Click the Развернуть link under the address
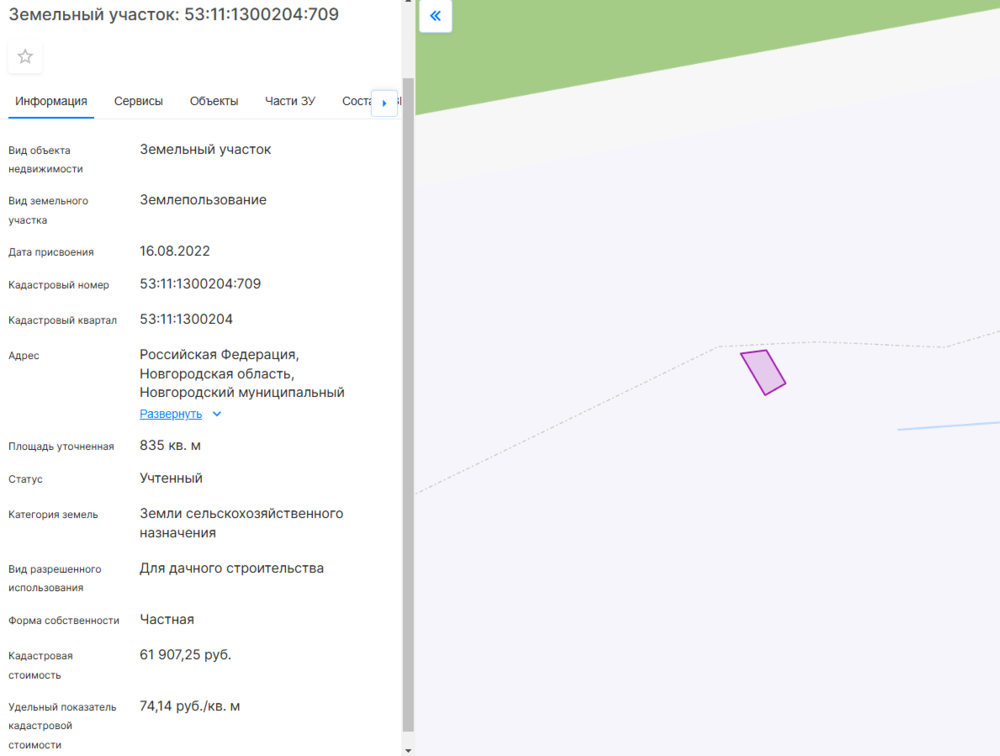The width and height of the screenshot is (1000, 756). pyautogui.click(x=171, y=414)
